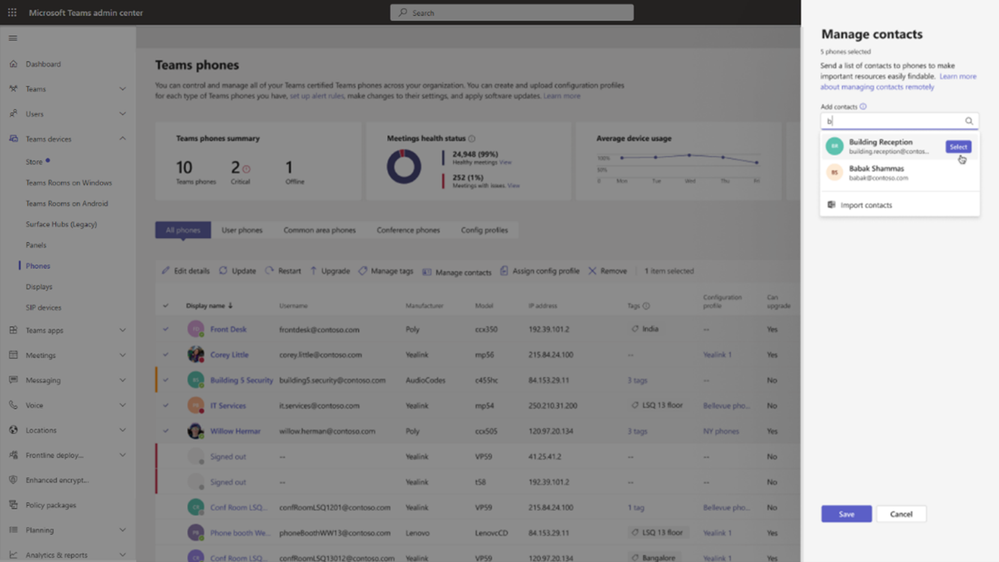Click the Teams devices sidebar icon
The height and width of the screenshot is (562, 999).
tap(13, 138)
